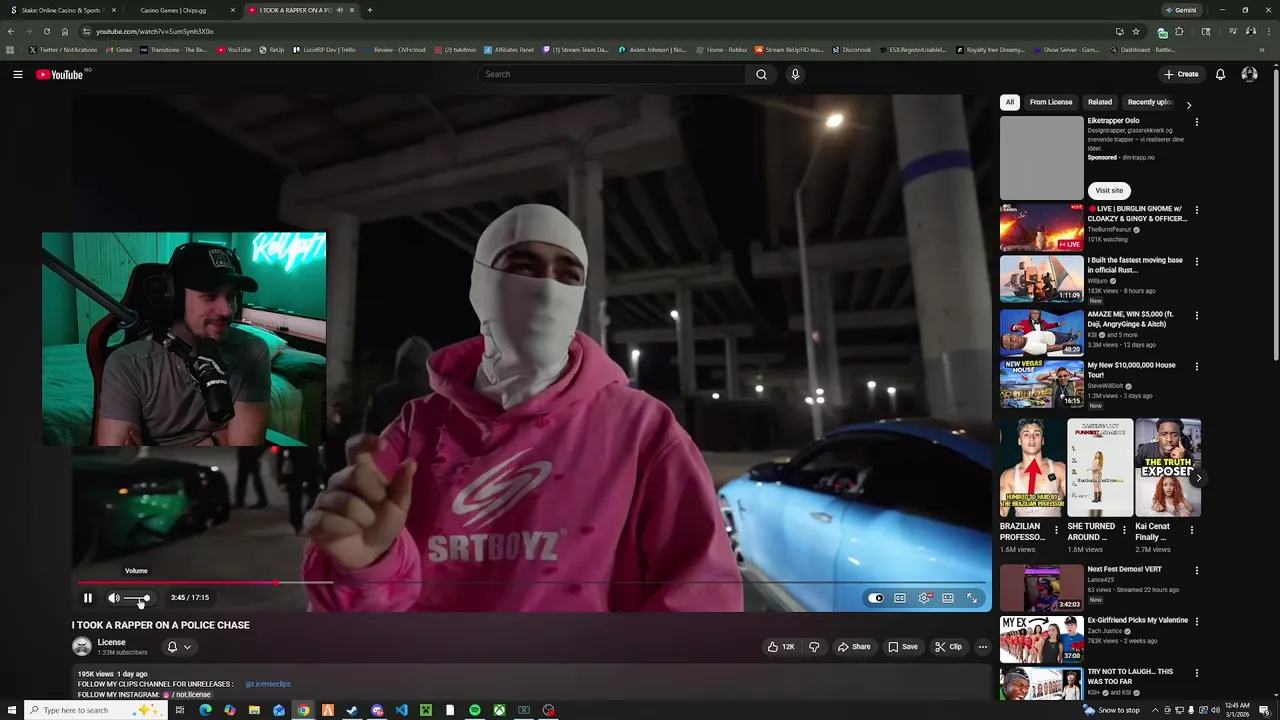This screenshot has width=1280, height=720.
Task: Go to the YouTube home logo
Action: (x=60, y=74)
